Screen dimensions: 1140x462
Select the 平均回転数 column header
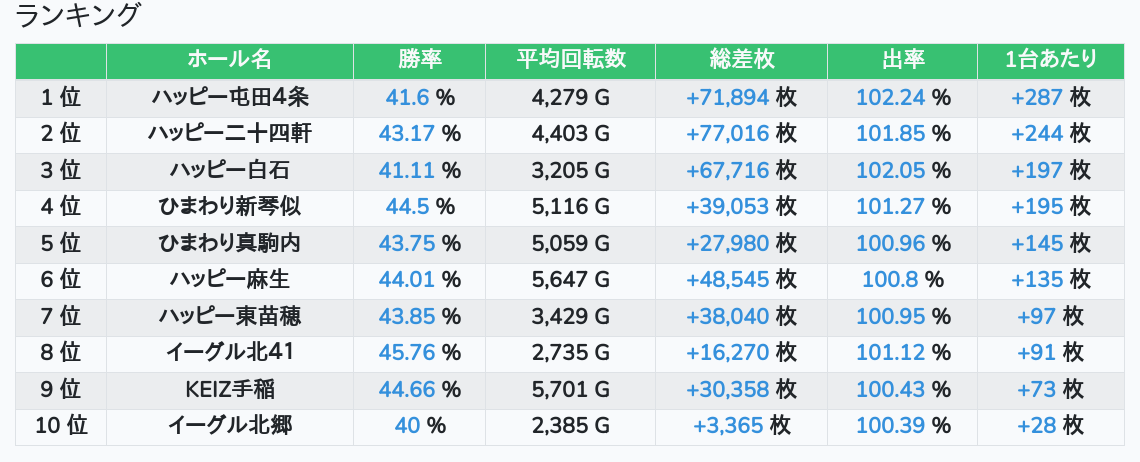[571, 60]
